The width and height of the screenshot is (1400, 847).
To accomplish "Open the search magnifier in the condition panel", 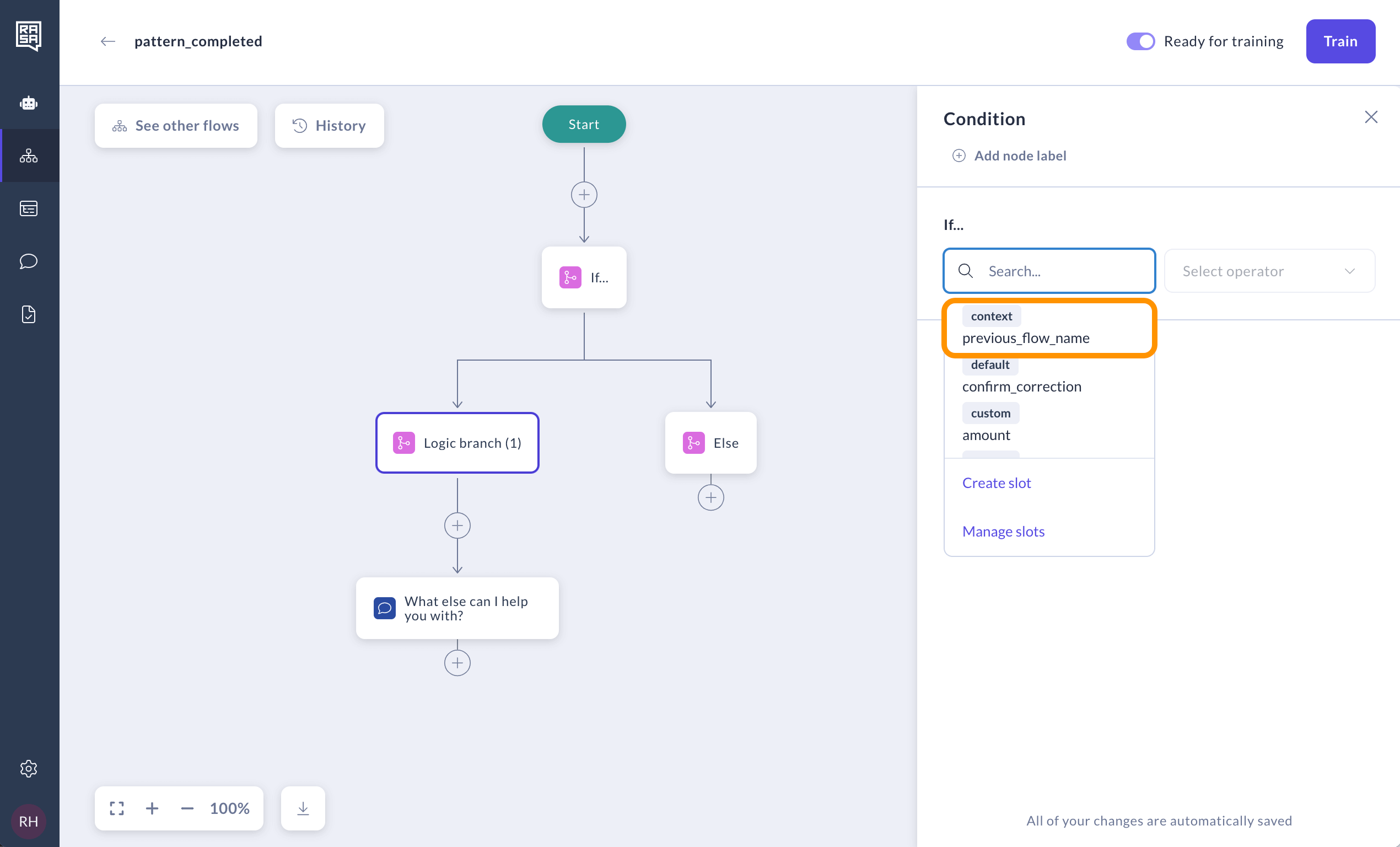I will (965, 271).
